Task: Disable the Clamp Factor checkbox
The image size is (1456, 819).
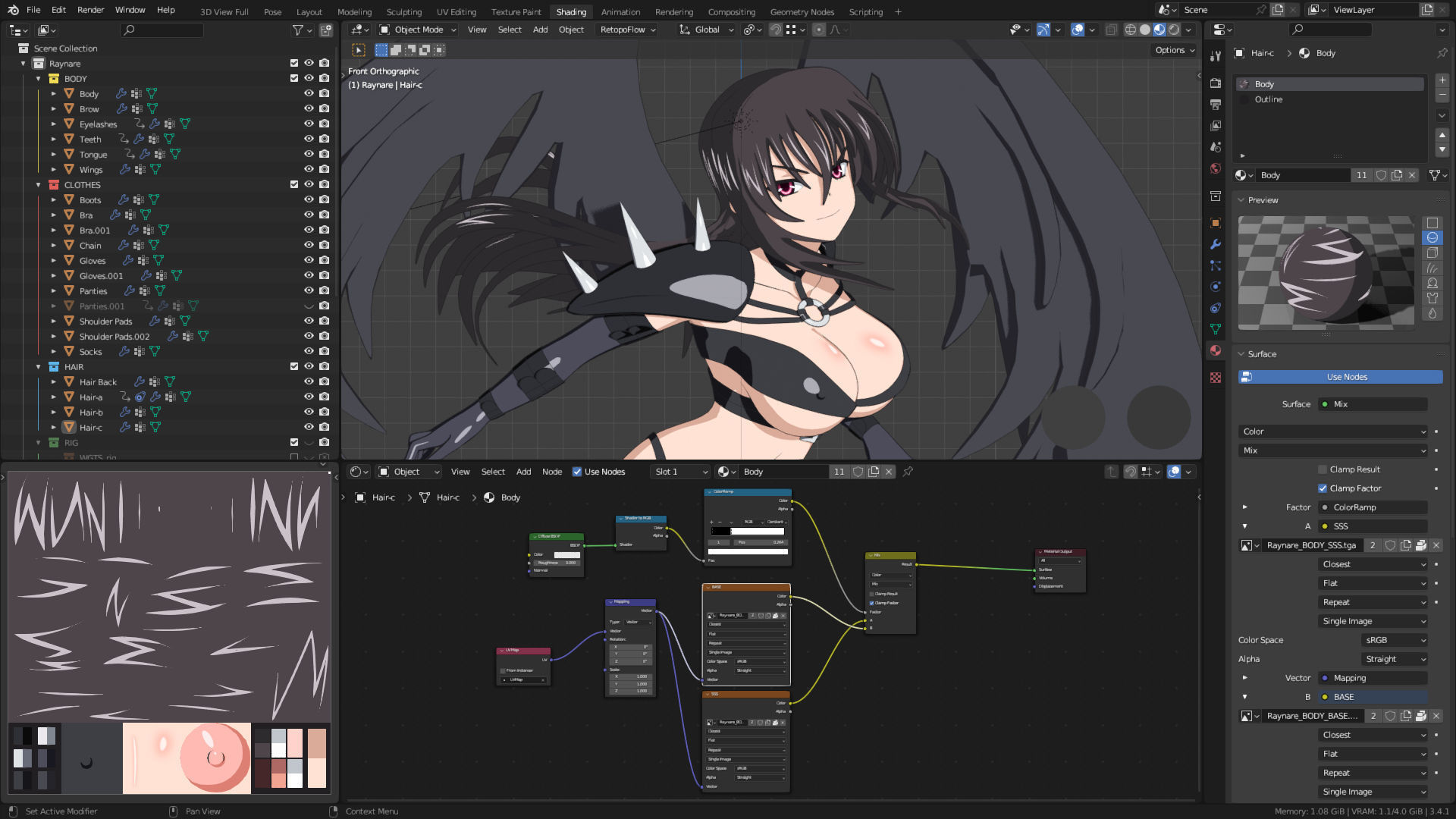Action: click(x=1323, y=488)
